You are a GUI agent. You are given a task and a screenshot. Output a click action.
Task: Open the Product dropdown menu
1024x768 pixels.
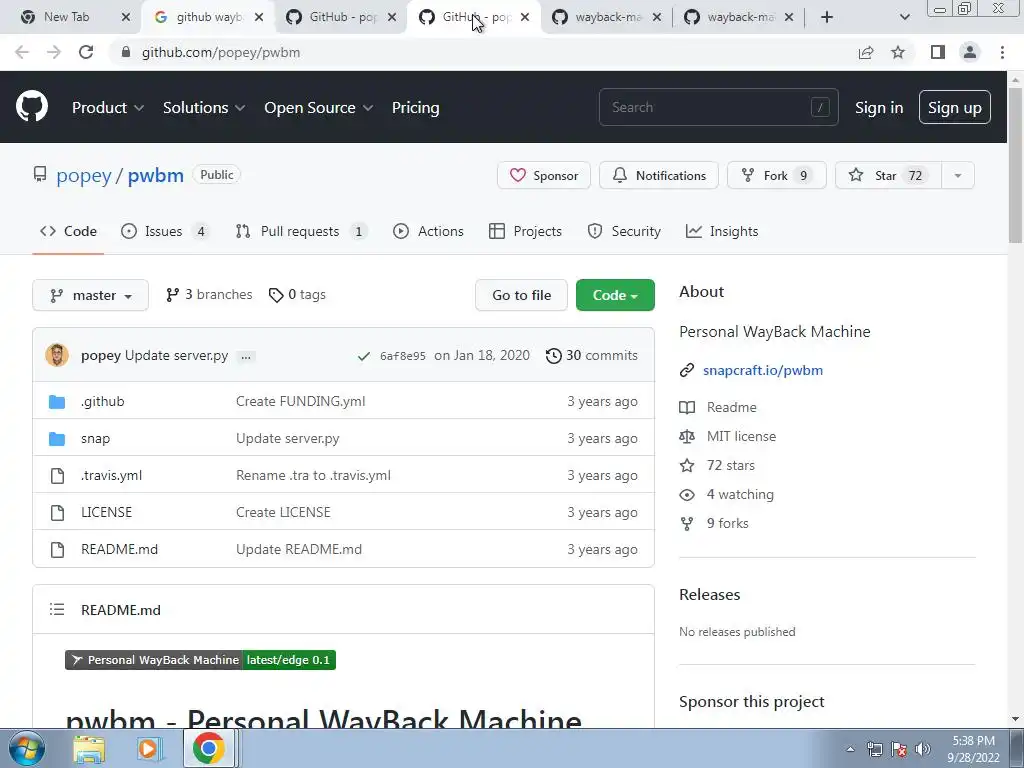tap(108, 108)
